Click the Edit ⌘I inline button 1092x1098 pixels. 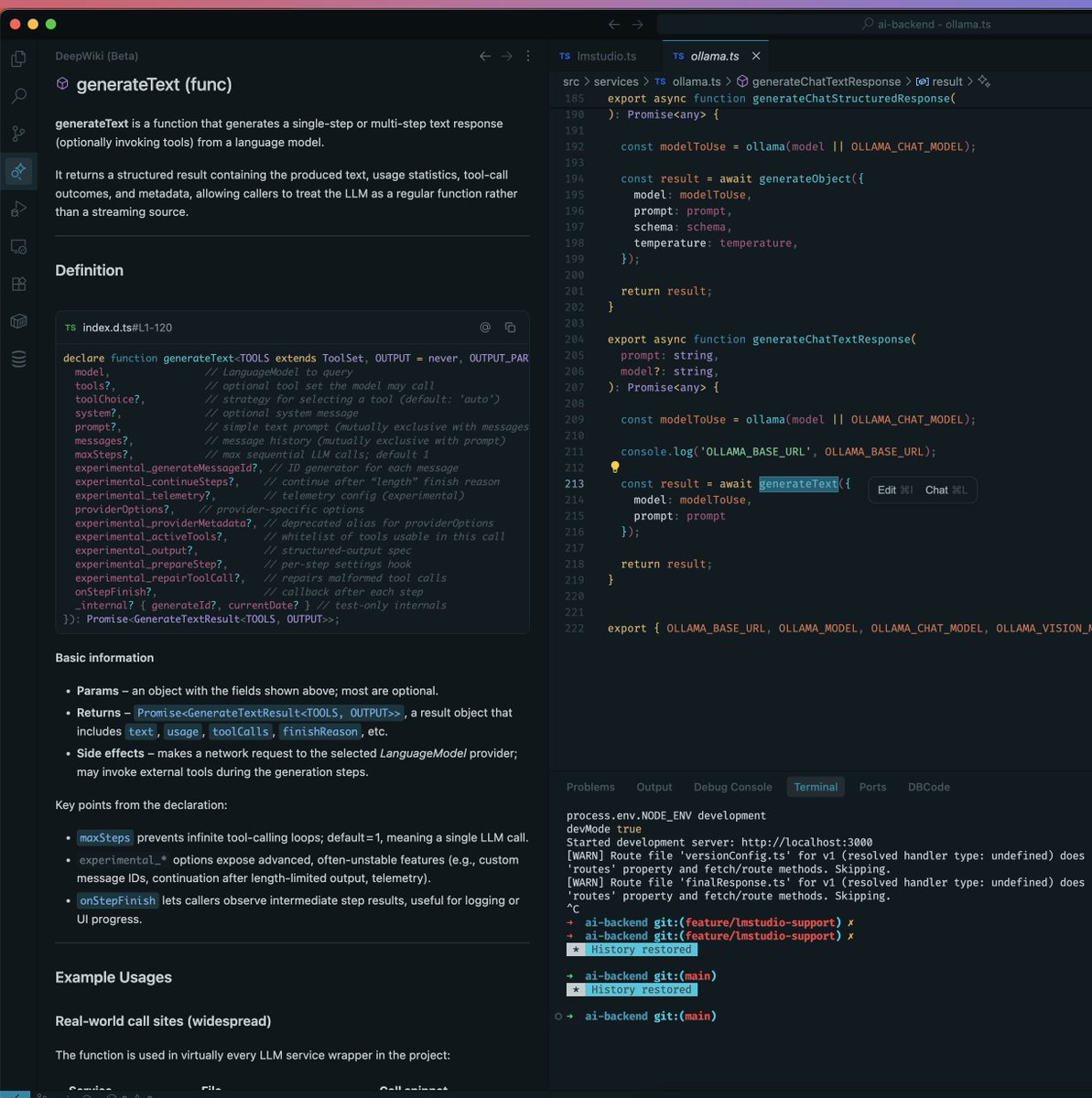coord(892,490)
